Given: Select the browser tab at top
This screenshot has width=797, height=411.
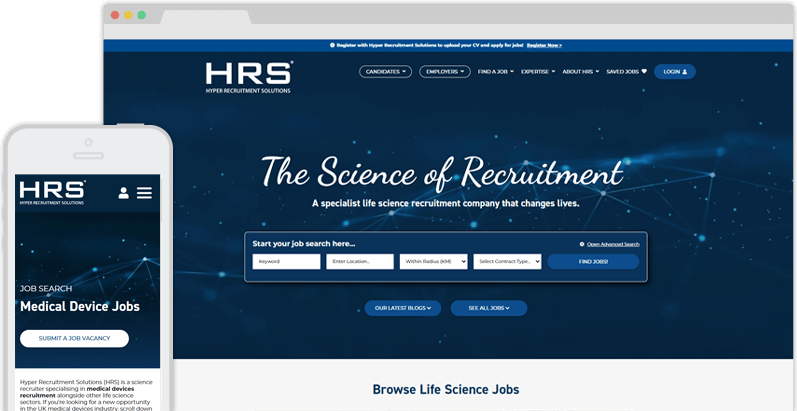Looking at the screenshot, I should tap(206, 17).
